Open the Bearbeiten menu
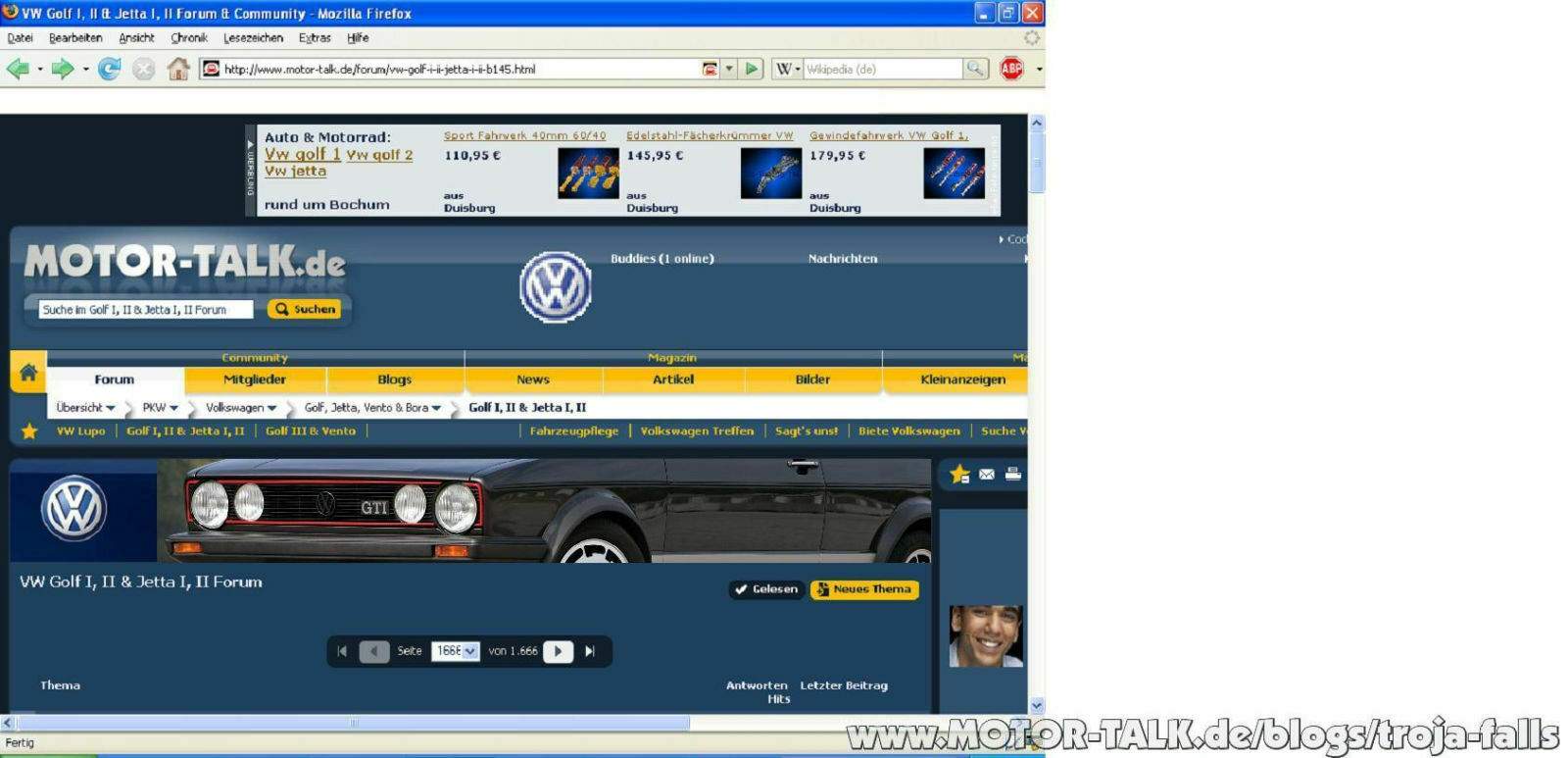This screenshot has width=1568, height=758. pos(75,38)
